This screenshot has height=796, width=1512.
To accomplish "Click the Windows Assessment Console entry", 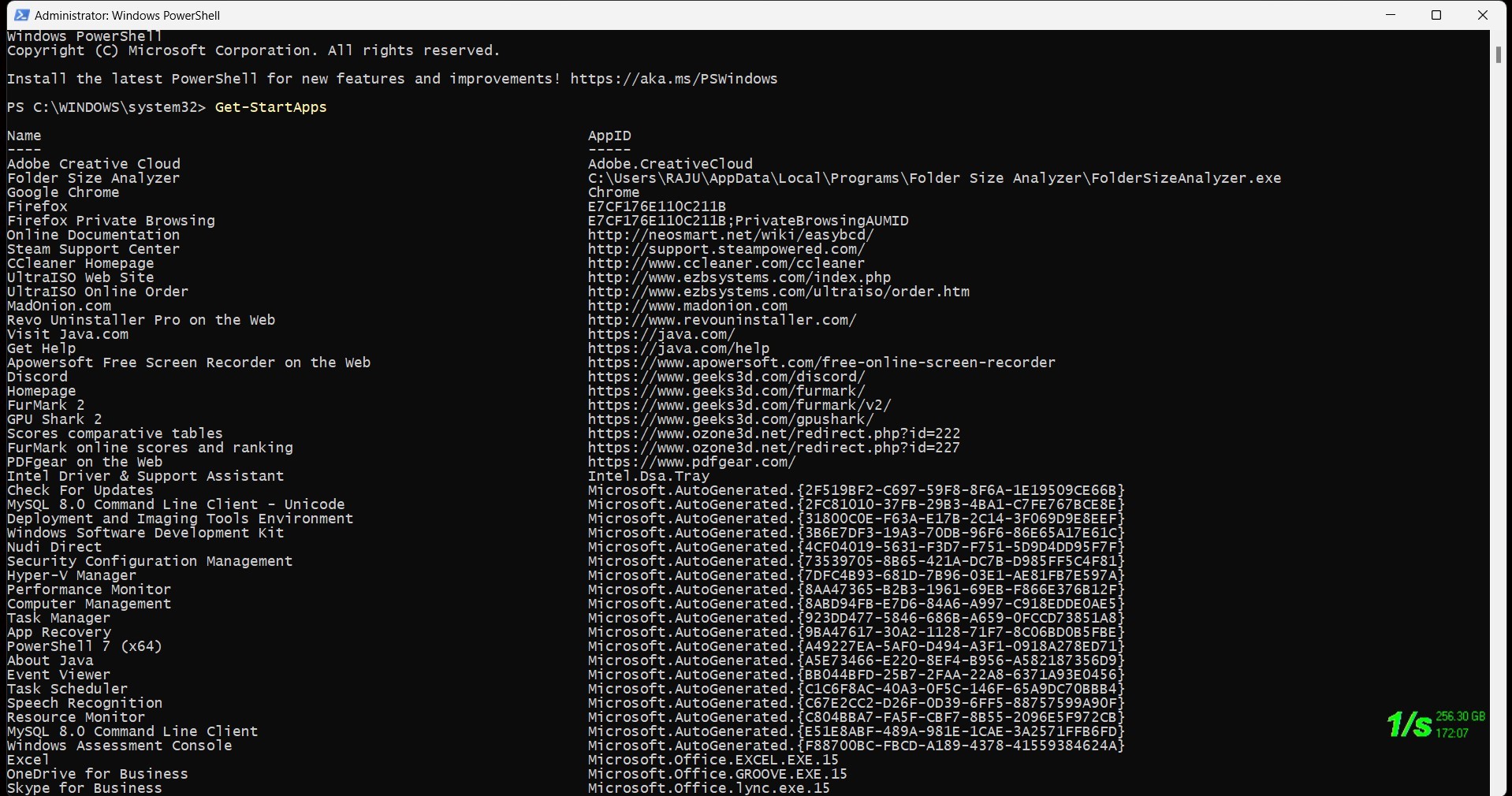I will pyautogui.click(x=120, y=746).
